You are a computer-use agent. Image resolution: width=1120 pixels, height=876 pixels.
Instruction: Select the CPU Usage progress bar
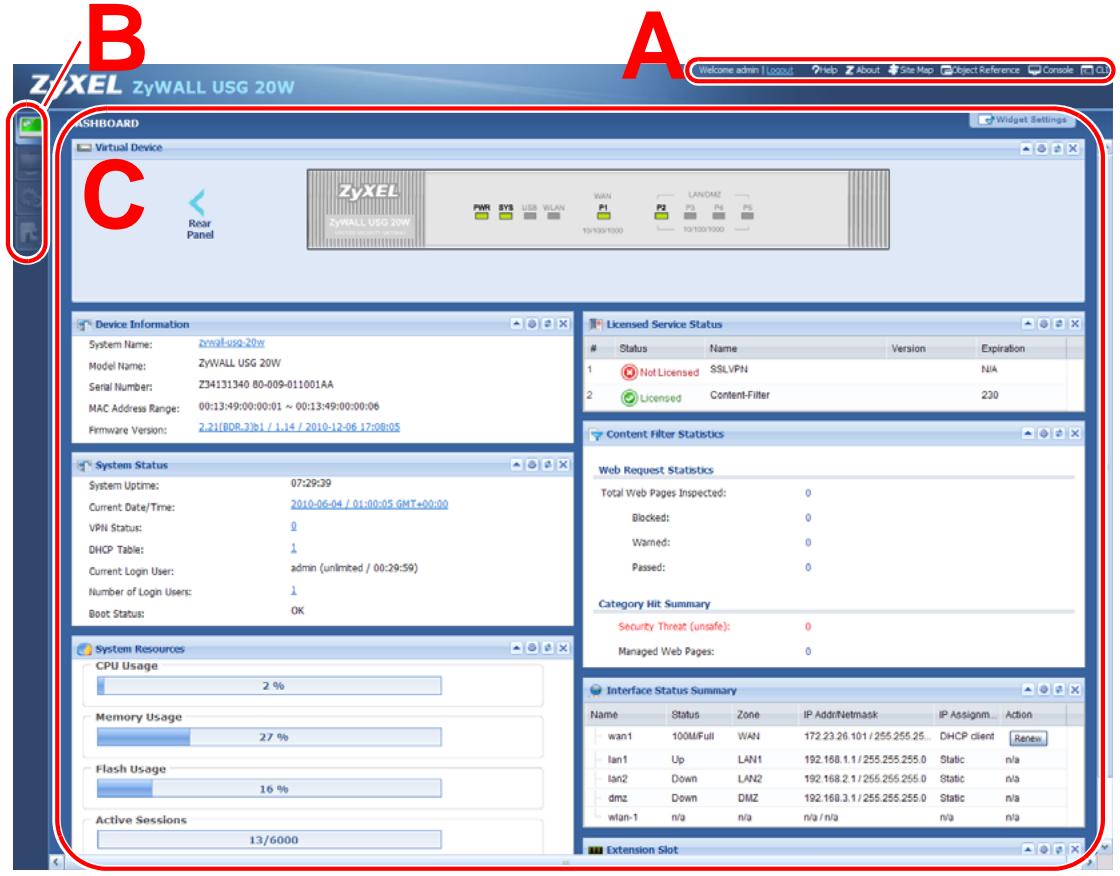pos(269,686)
